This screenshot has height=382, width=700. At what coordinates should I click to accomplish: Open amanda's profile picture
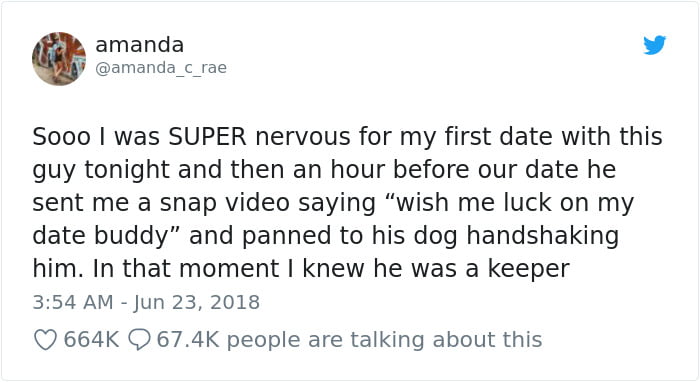tap(59, 59)
